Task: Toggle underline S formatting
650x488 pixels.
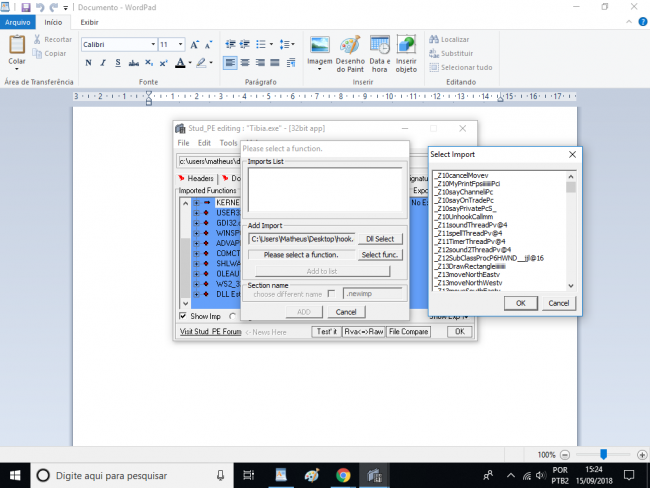Action: 118,63
